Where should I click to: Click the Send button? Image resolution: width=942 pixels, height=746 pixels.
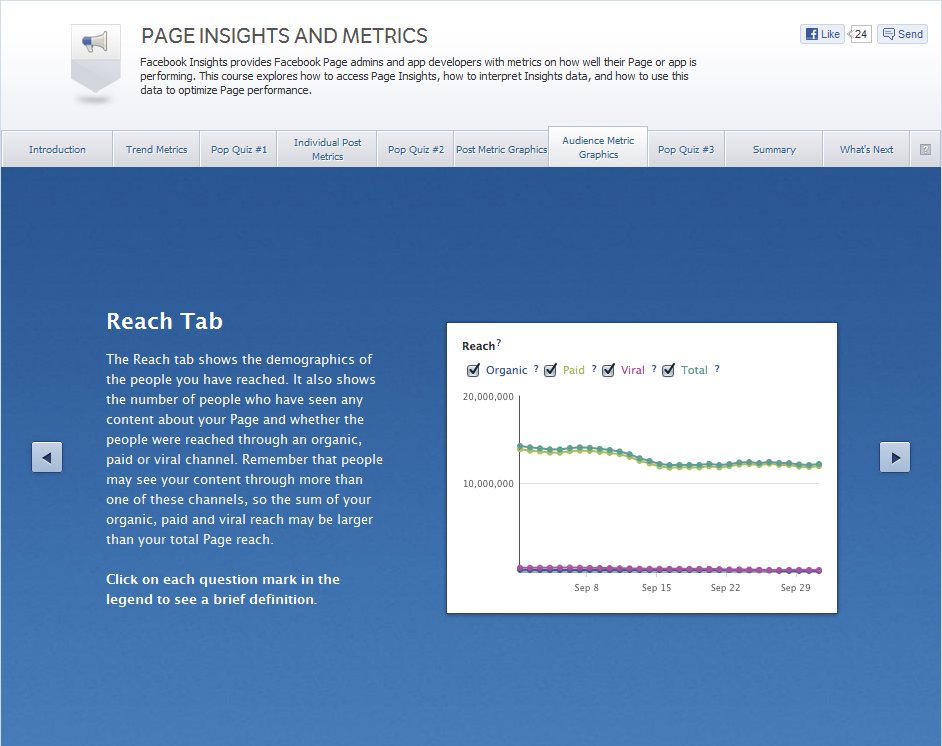[902, 34]
